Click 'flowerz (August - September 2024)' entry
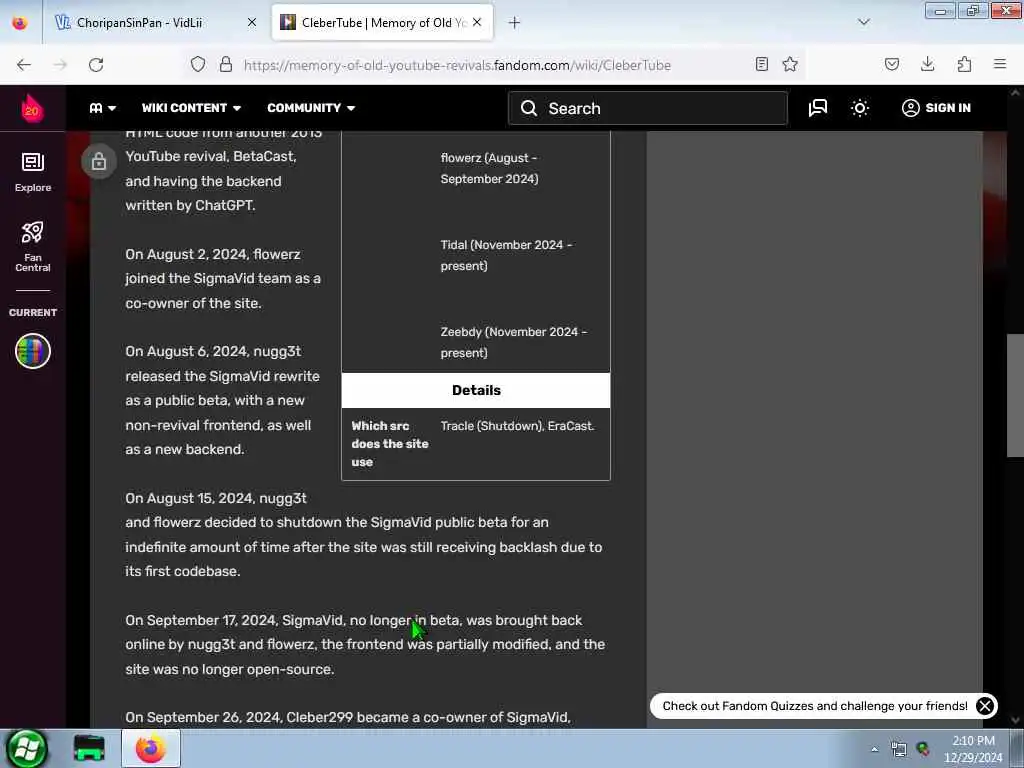Viewport: 1024px width, 768px height. tap(489, 168)
